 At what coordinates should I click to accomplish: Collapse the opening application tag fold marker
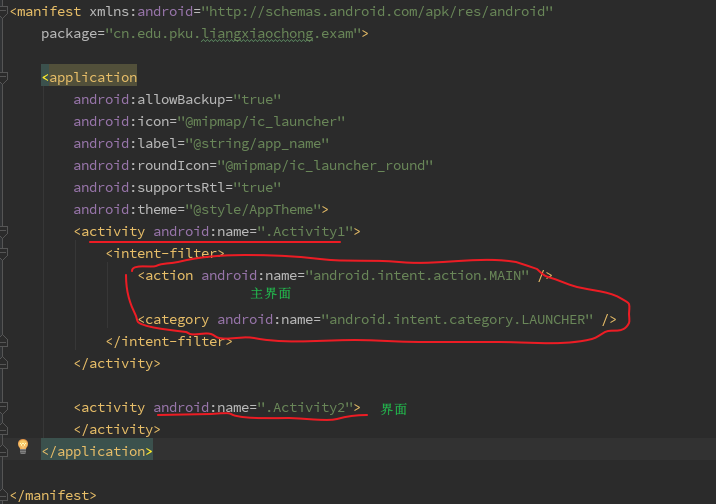pos(3,77)
